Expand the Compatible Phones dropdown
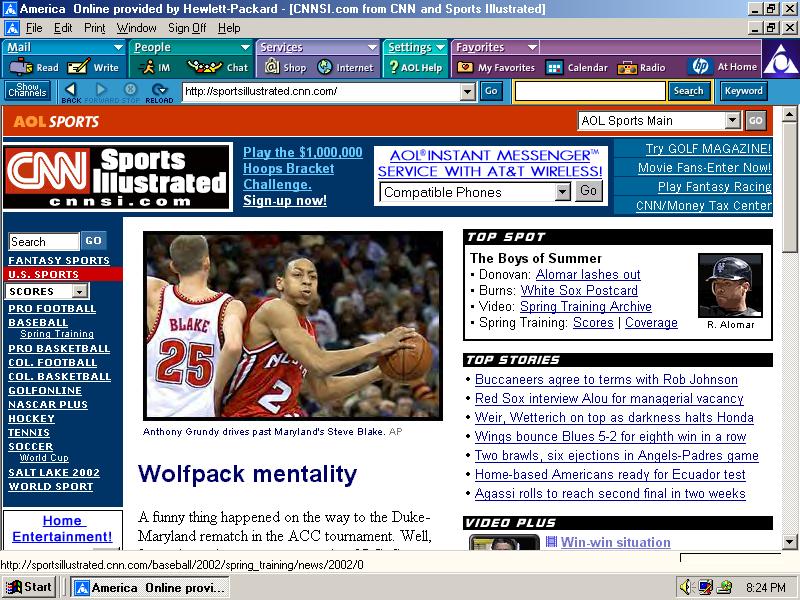800x600 pixels. tap(562, 191)
